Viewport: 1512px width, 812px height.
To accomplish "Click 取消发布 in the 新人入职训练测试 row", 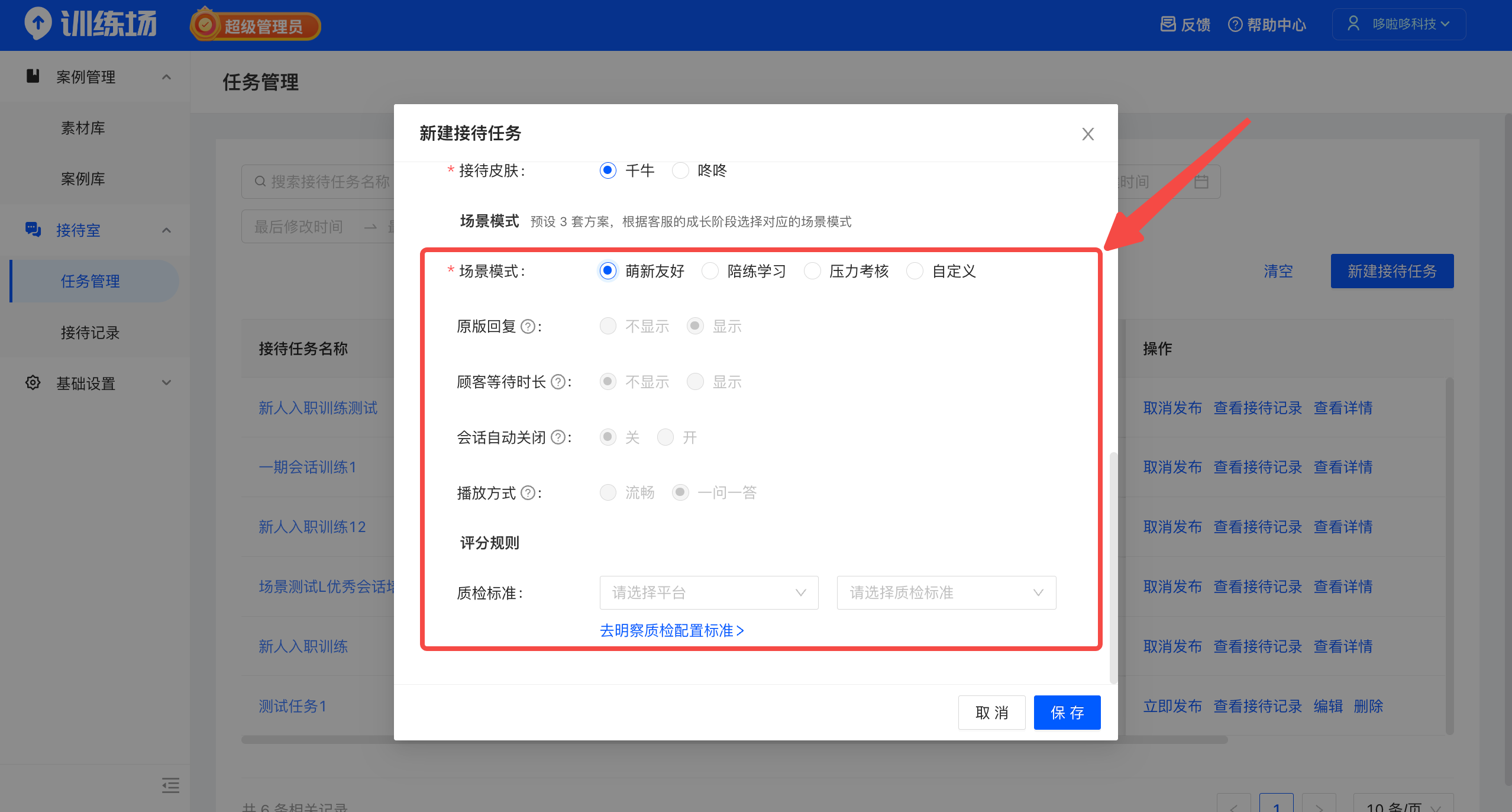I will [1172, 408].
